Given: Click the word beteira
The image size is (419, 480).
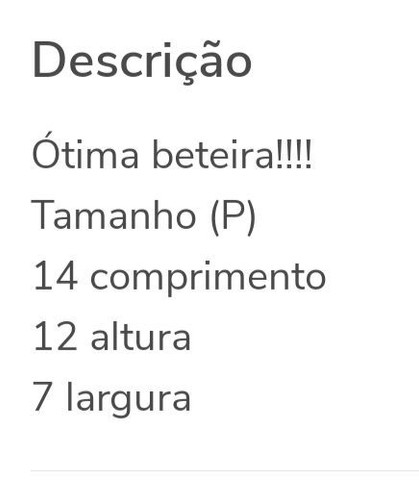Looking at the screenshot, I should pos(213,155).
